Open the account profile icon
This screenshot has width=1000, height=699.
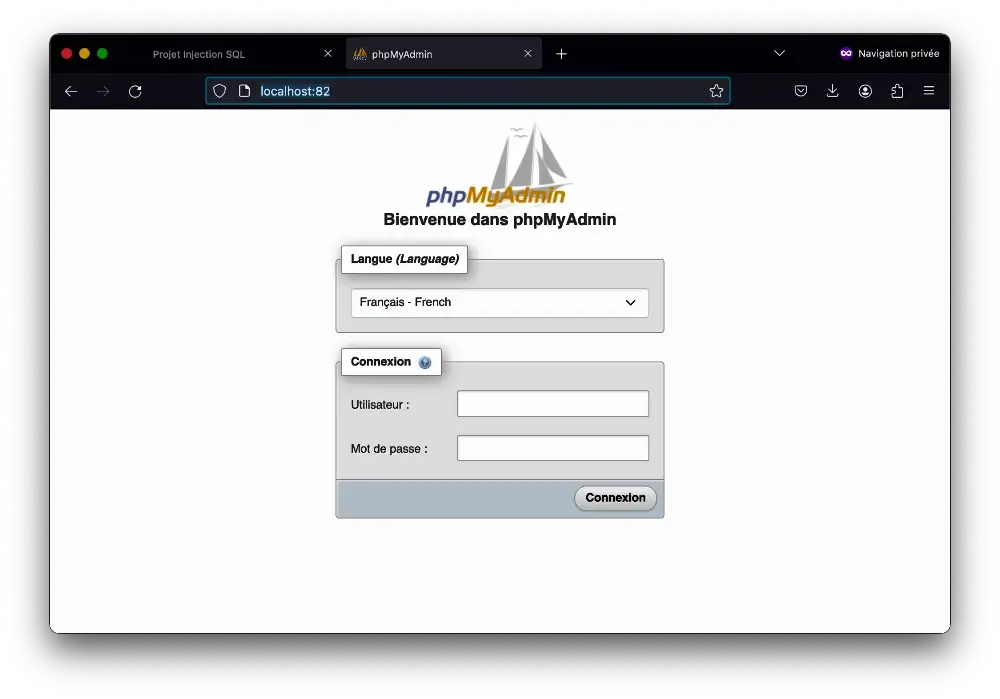click(865, 91)
